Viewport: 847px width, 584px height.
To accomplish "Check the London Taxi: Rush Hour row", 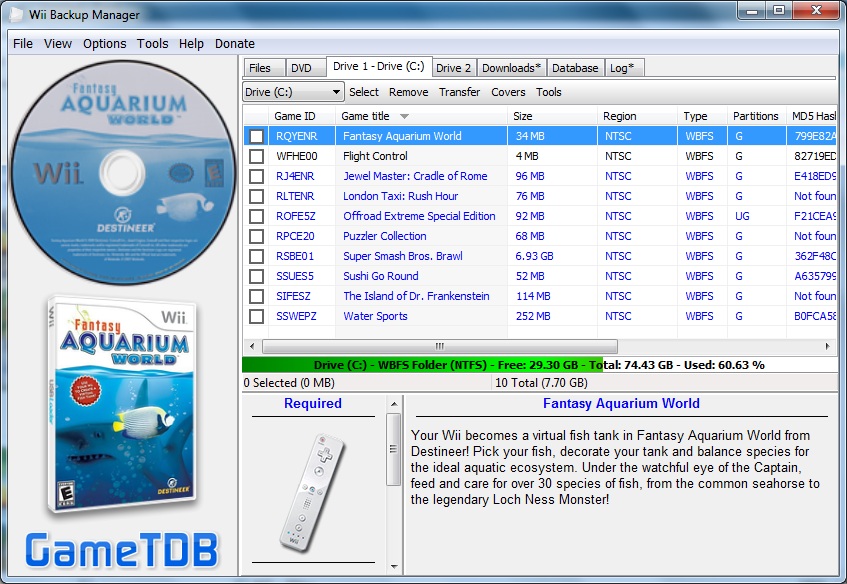I will click(x=256, y=196).
